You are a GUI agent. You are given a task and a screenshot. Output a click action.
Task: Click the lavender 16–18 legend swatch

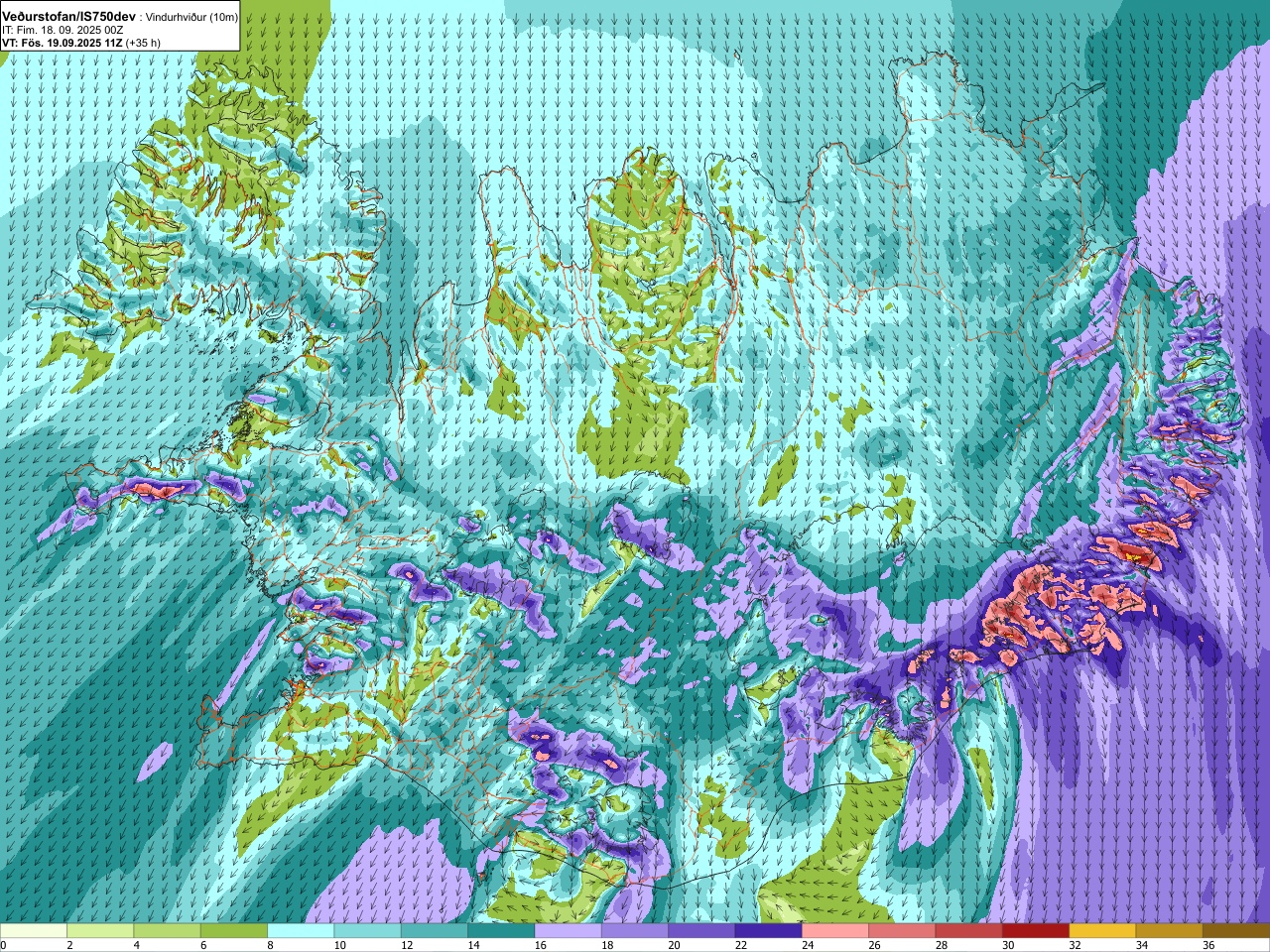(x=568, y=931)
